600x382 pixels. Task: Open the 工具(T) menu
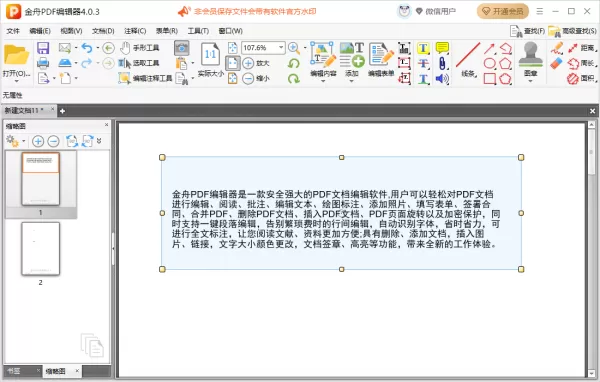(x=198, y=31)
